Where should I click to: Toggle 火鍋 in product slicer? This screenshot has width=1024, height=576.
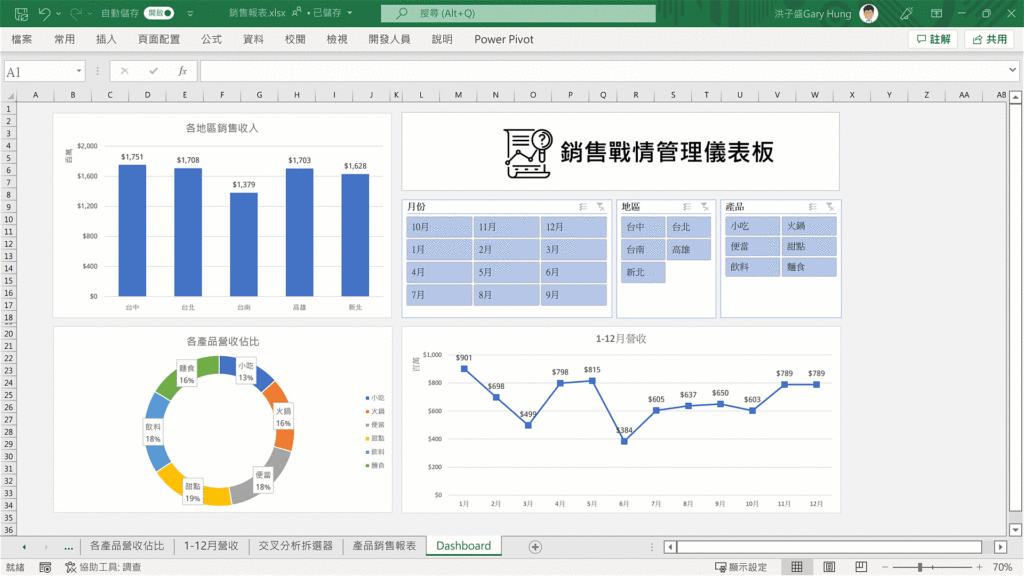808,226
